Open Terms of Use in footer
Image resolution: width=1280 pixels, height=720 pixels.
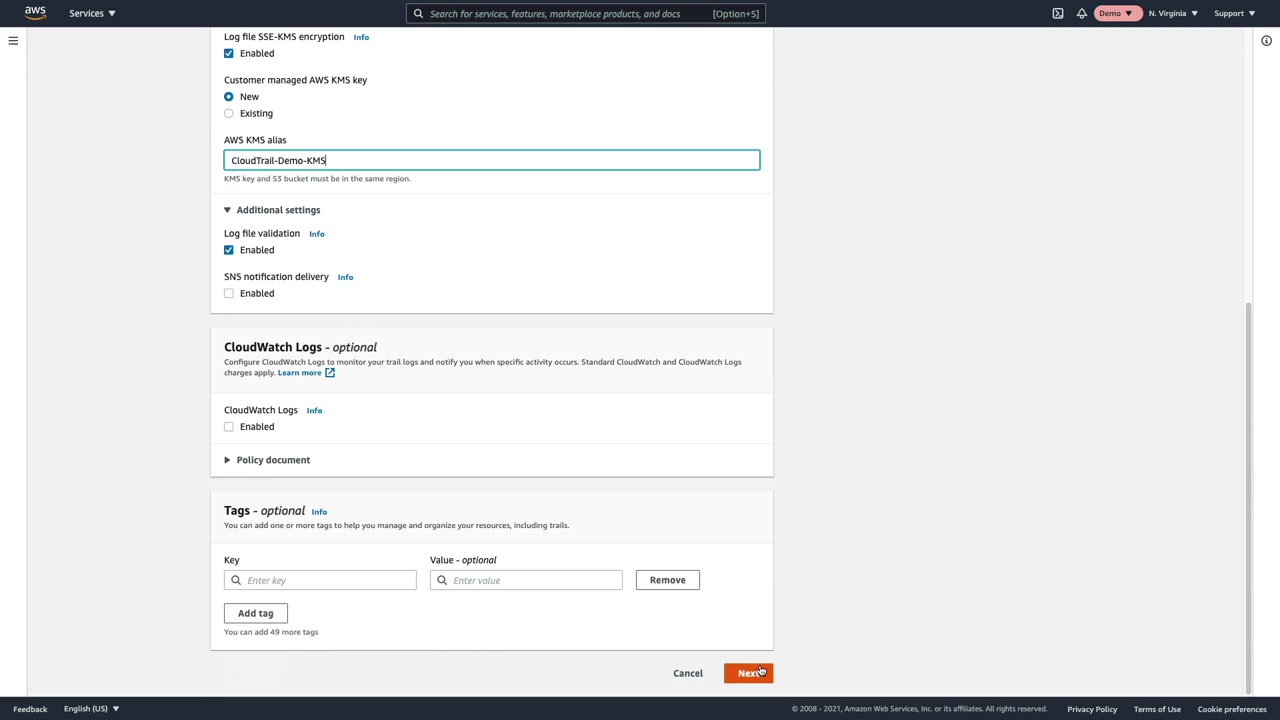[1157, 709]
